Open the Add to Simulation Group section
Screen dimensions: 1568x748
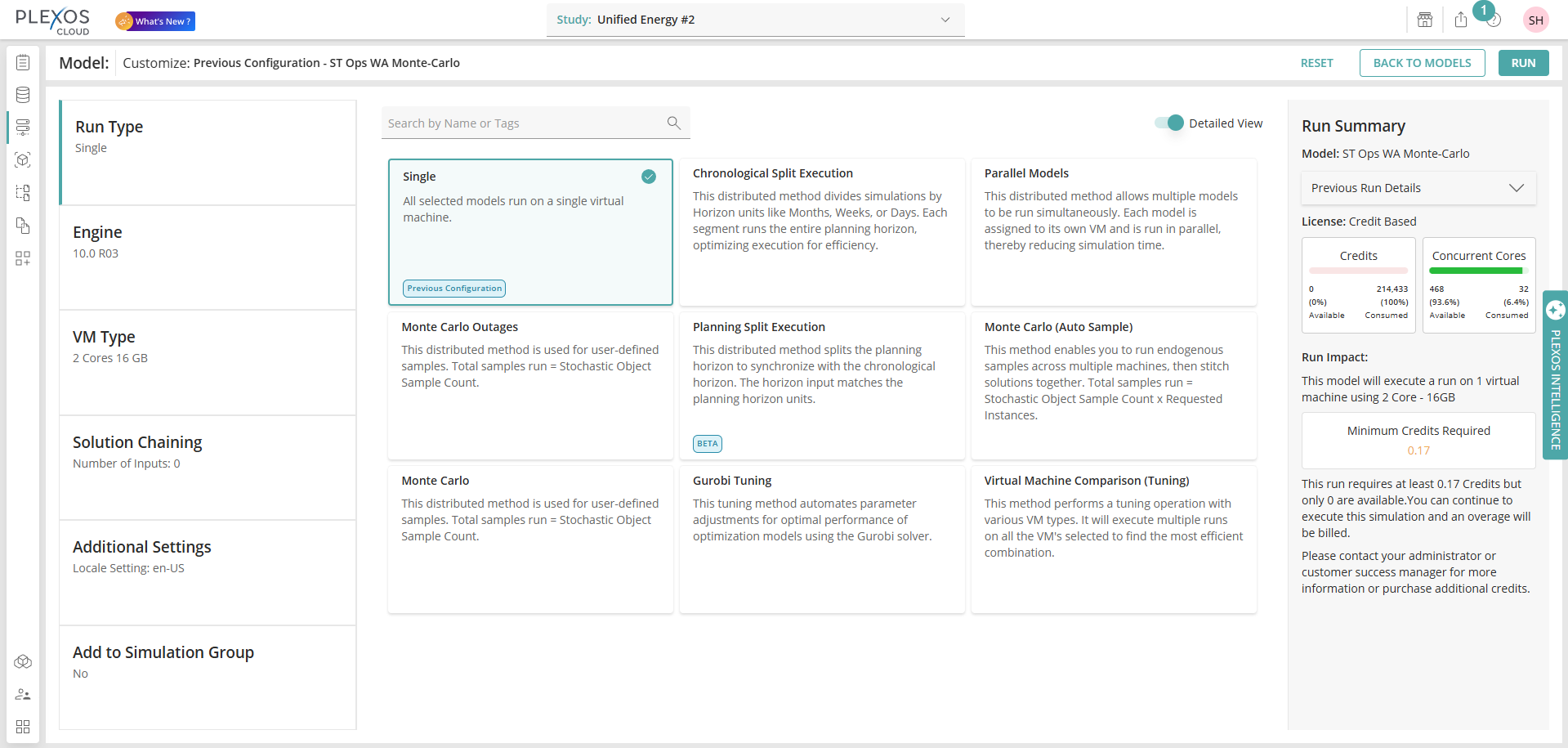click(208, 678)
